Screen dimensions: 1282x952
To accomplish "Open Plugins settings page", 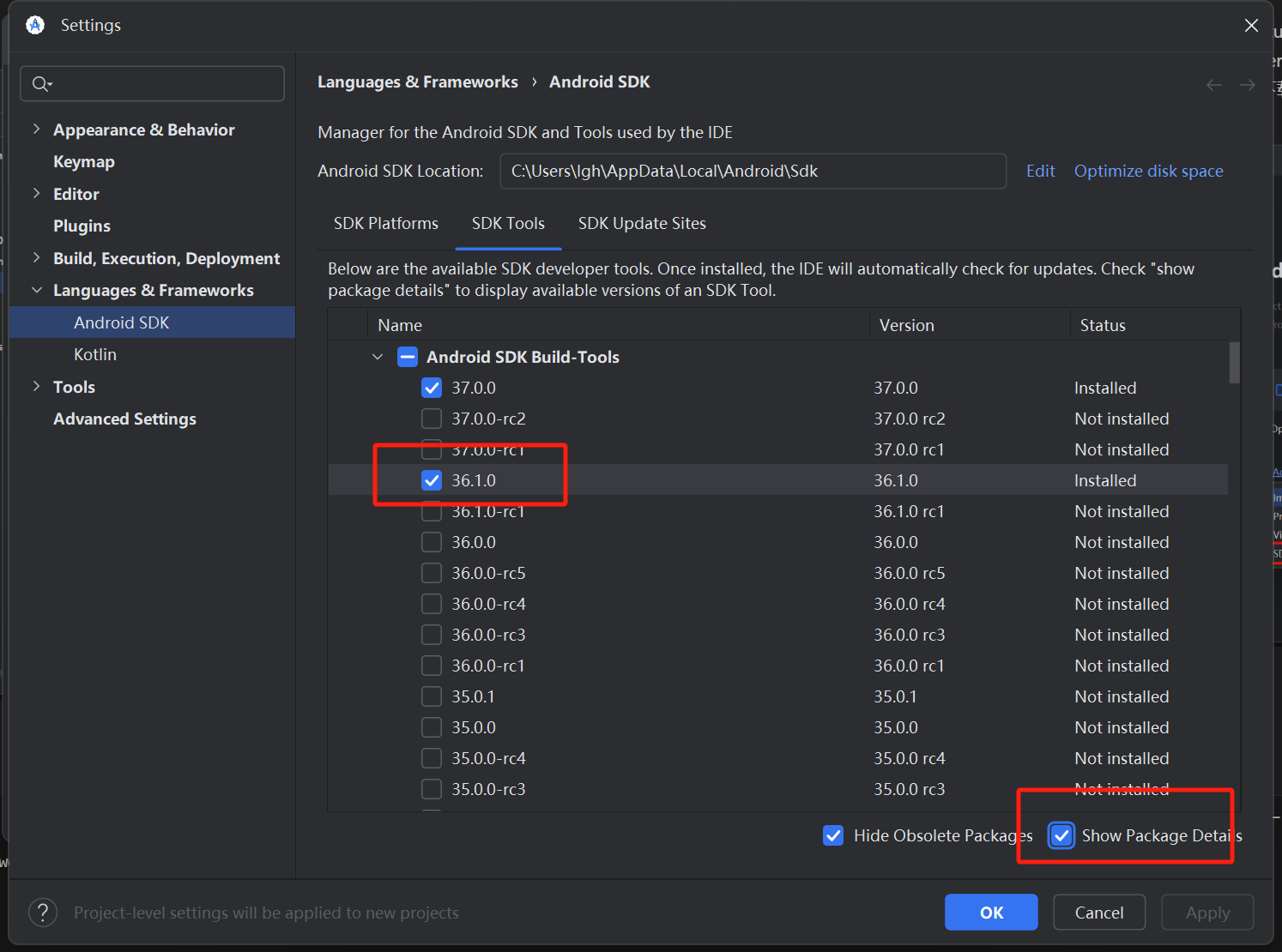I will [x=82, y=226].
